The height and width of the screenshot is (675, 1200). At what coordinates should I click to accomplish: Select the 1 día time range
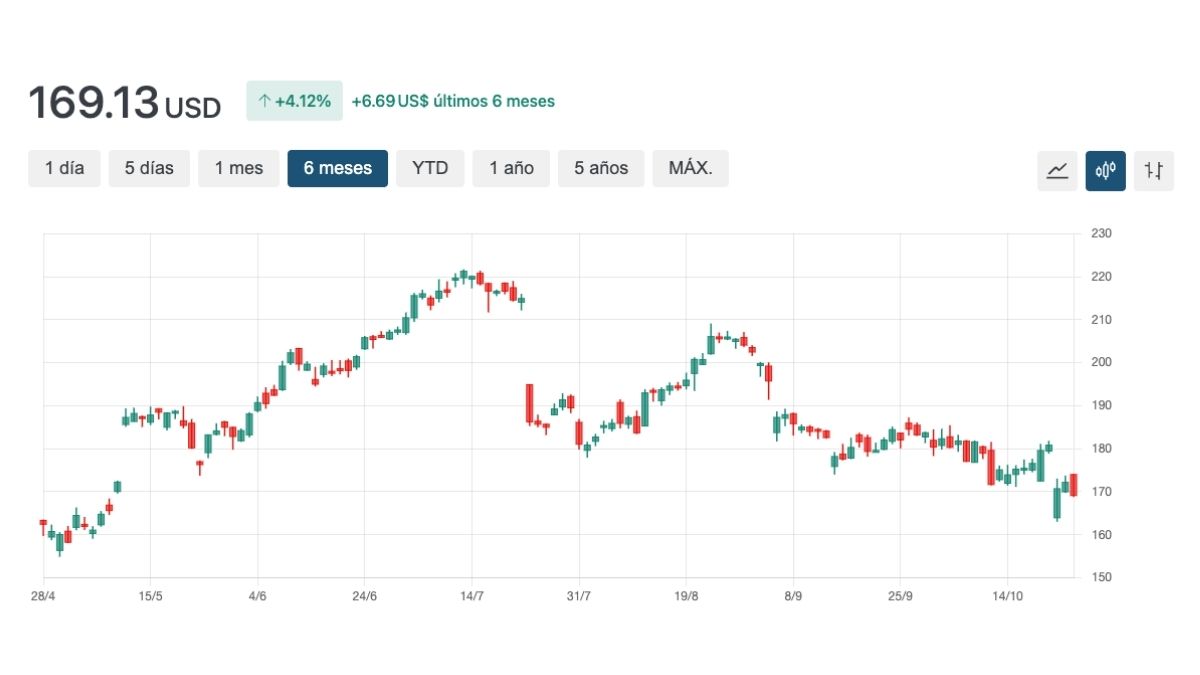[x=64, y=168]
